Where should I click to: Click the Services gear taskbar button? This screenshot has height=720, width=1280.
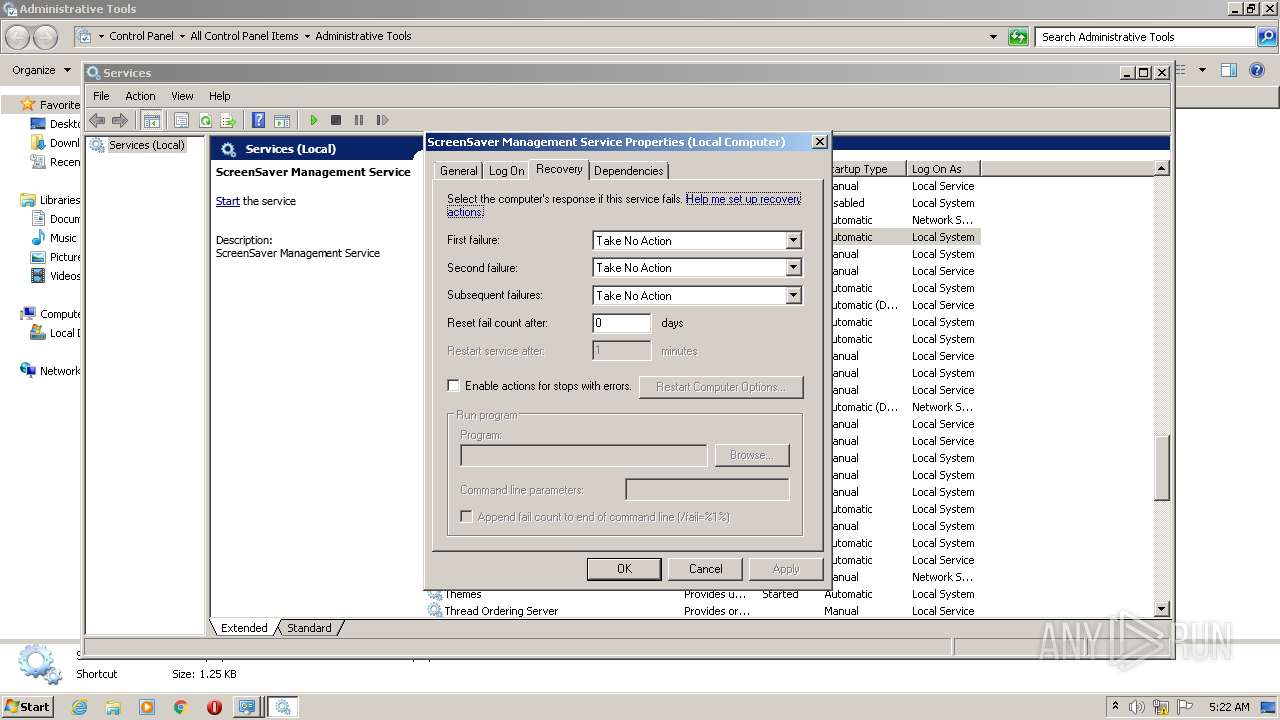pyautogui.click(x=283, y=707)
